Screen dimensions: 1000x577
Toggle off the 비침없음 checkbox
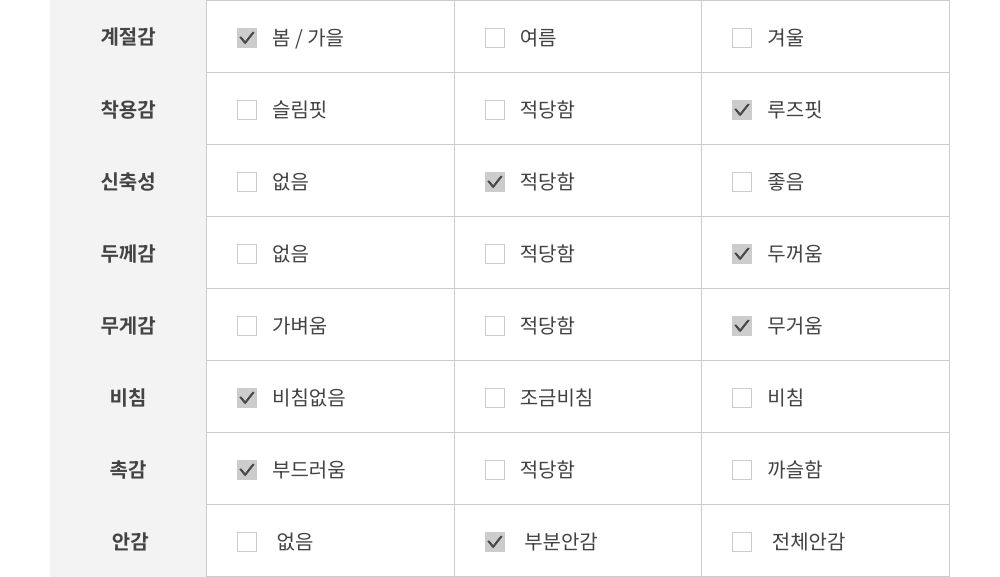(247, 398)
